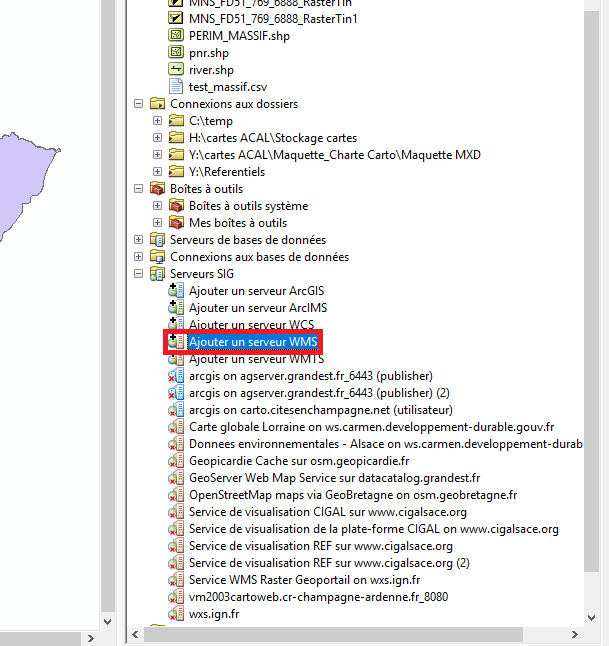Select Donnees environnementales - Alsace connection
Viewport: 609px width, 646px height.
[386, 444]
